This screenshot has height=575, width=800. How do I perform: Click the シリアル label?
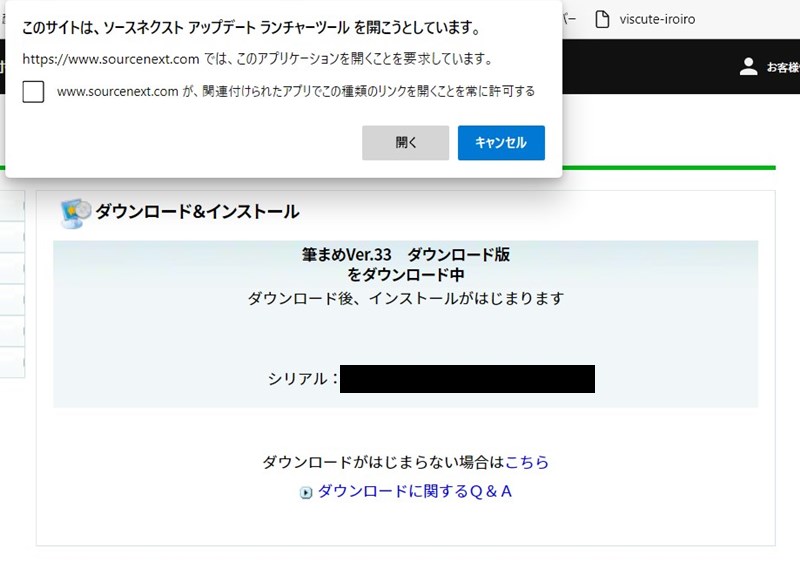[303, 379]
